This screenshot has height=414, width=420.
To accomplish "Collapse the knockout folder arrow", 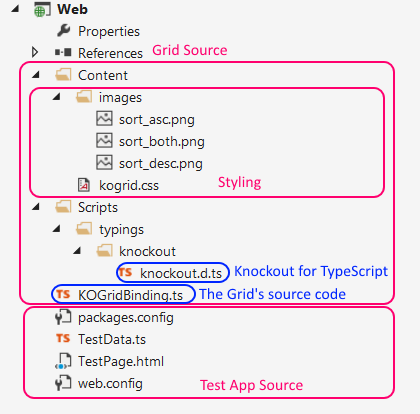I will [x=77, y=251].
